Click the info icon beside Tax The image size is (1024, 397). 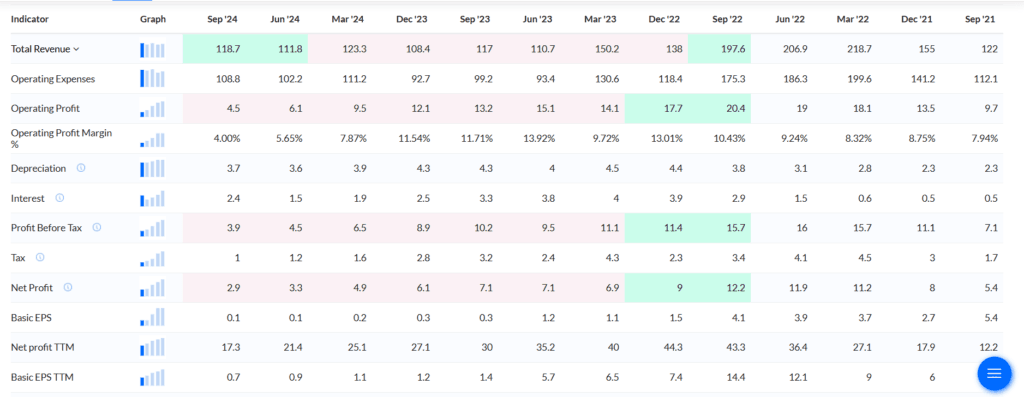coord(40,258)
